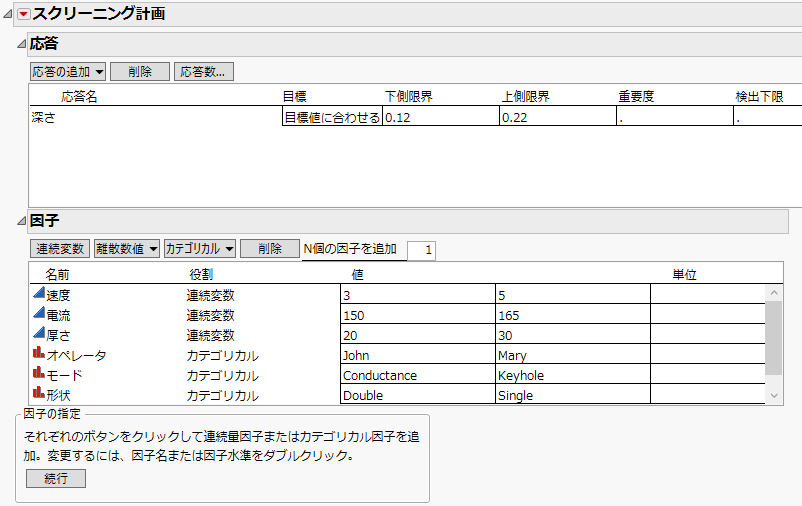
Task: Click the upper limit value 0.22
Action: (x=558, y=117)
